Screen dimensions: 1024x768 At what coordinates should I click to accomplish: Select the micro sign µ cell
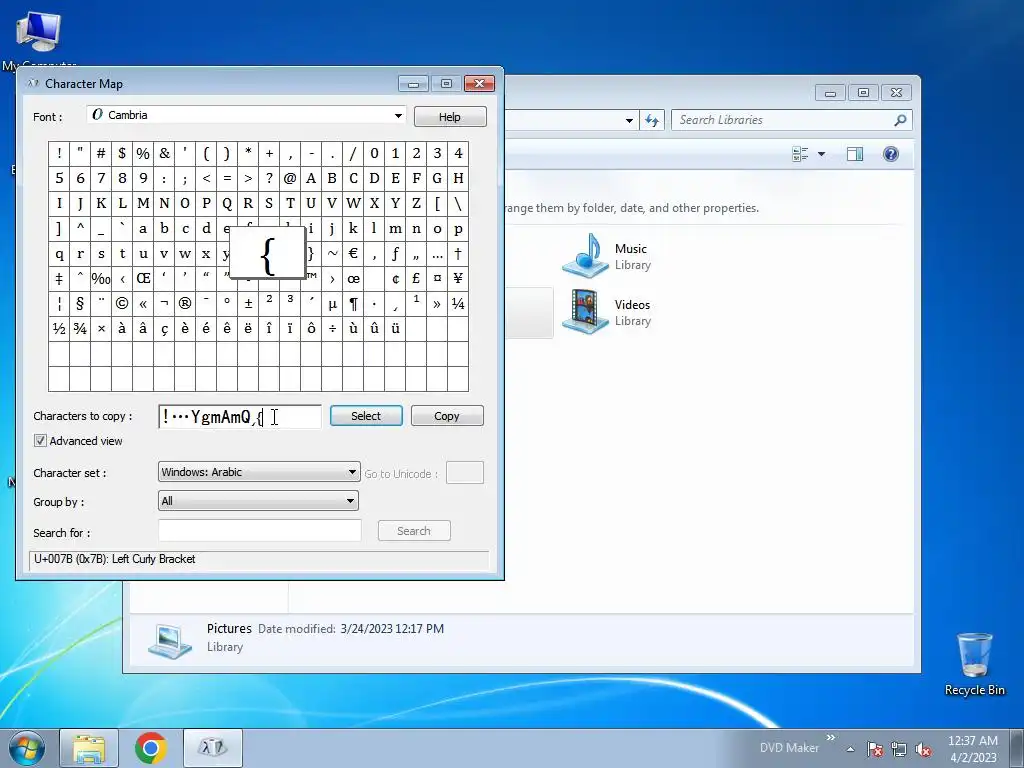(332, 304)
